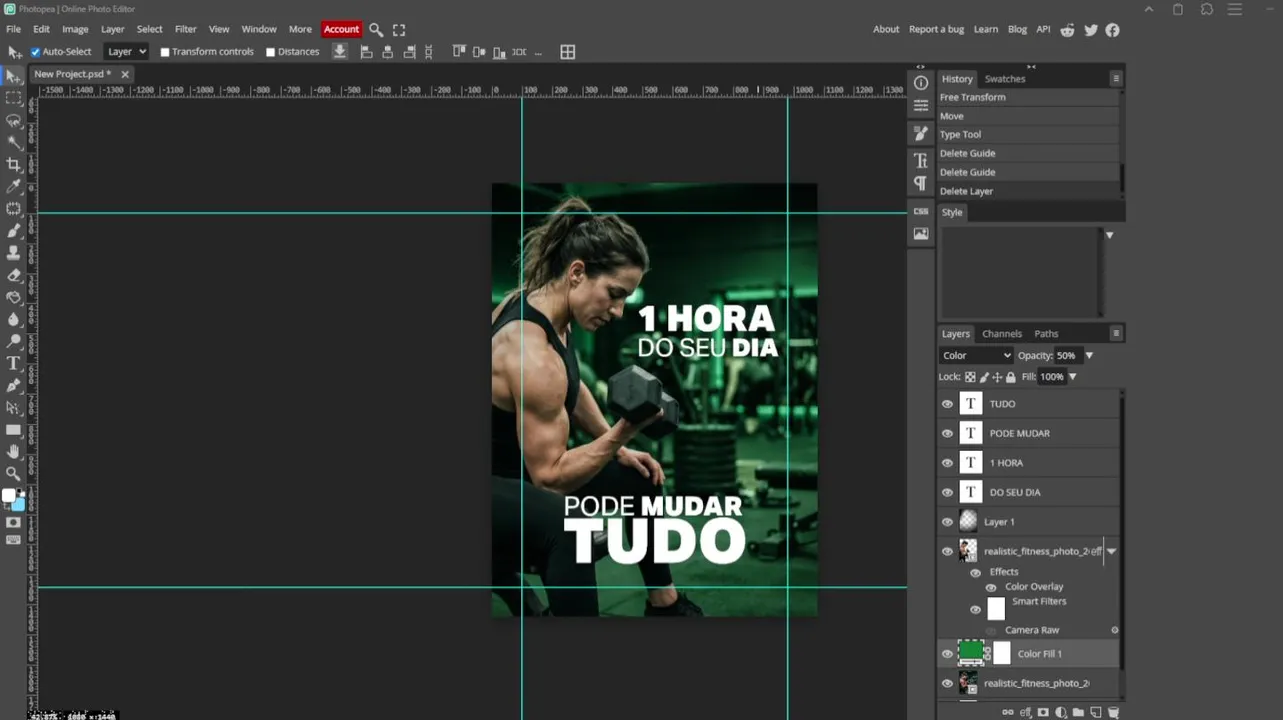The width and height of the screenshot is (1283, 720).
Task: Switch to the Paths tab
Action: point(1046,334)
